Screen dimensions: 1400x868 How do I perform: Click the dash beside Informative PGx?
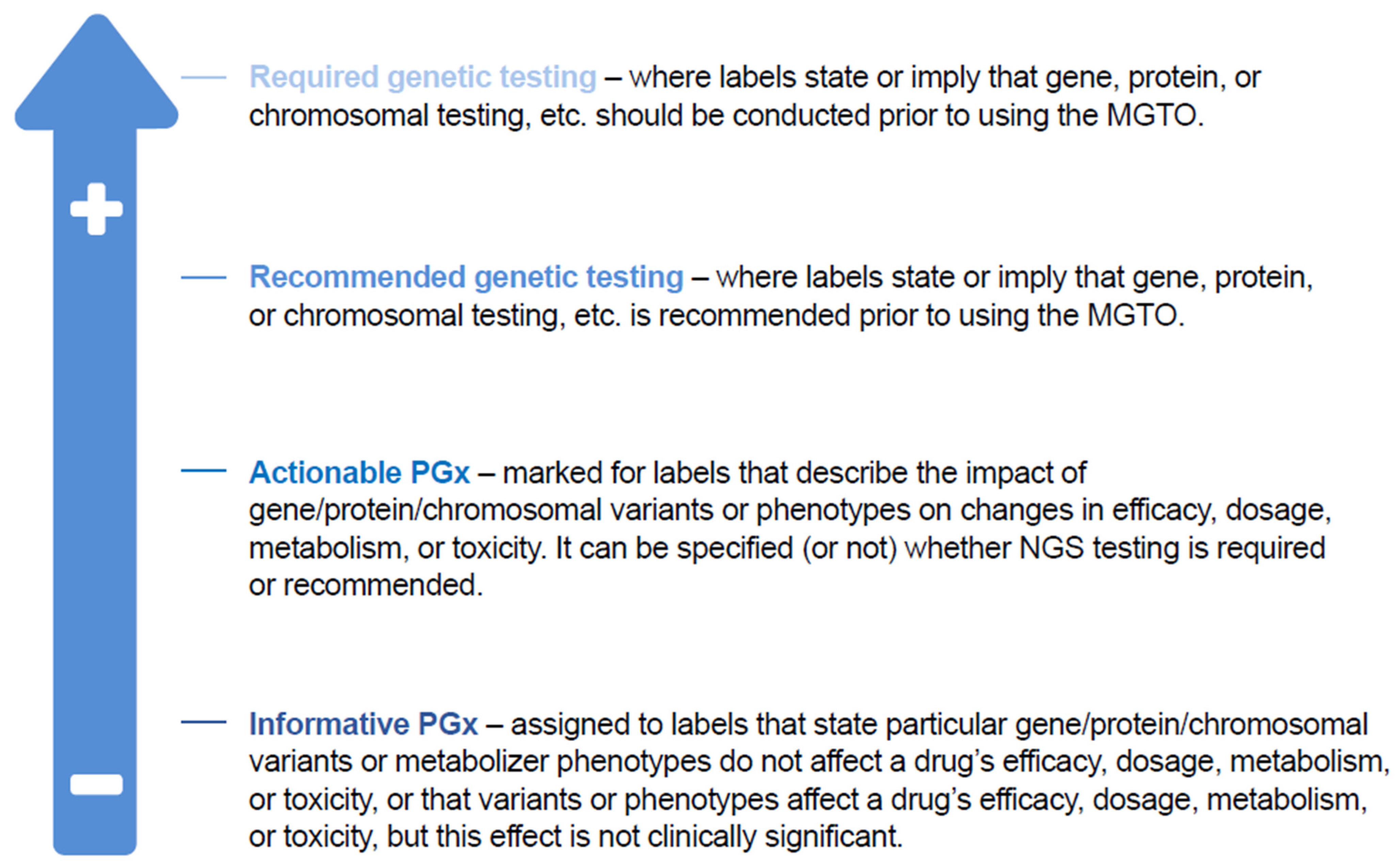coord(204,722)
